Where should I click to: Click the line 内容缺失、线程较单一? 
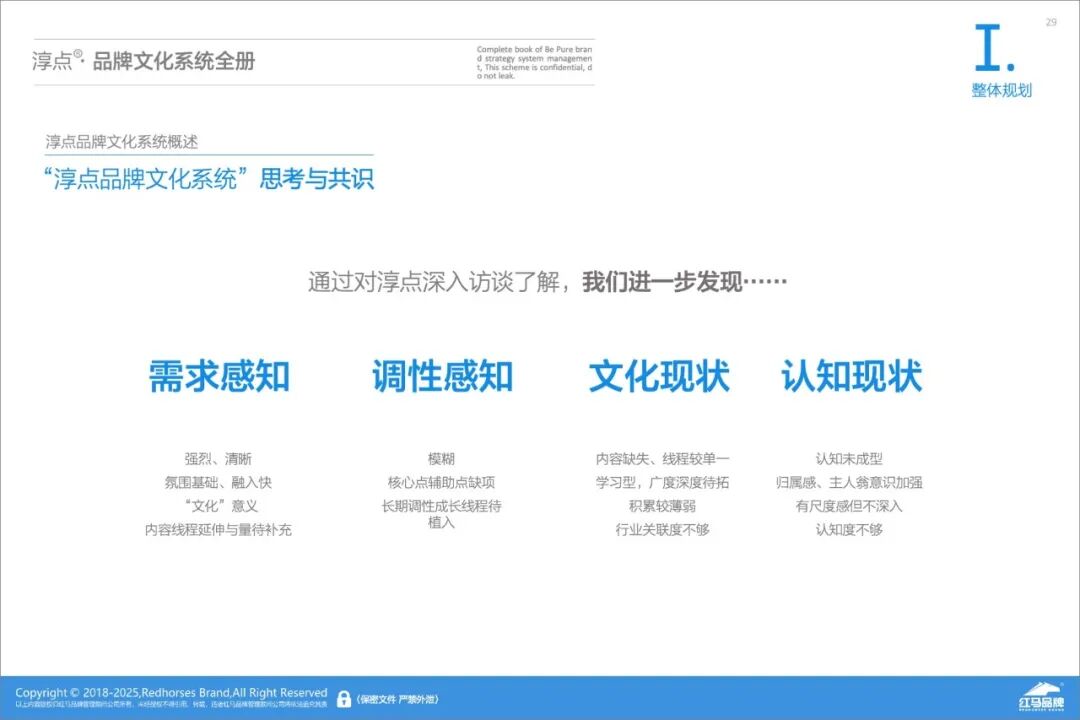pos(663,459)
